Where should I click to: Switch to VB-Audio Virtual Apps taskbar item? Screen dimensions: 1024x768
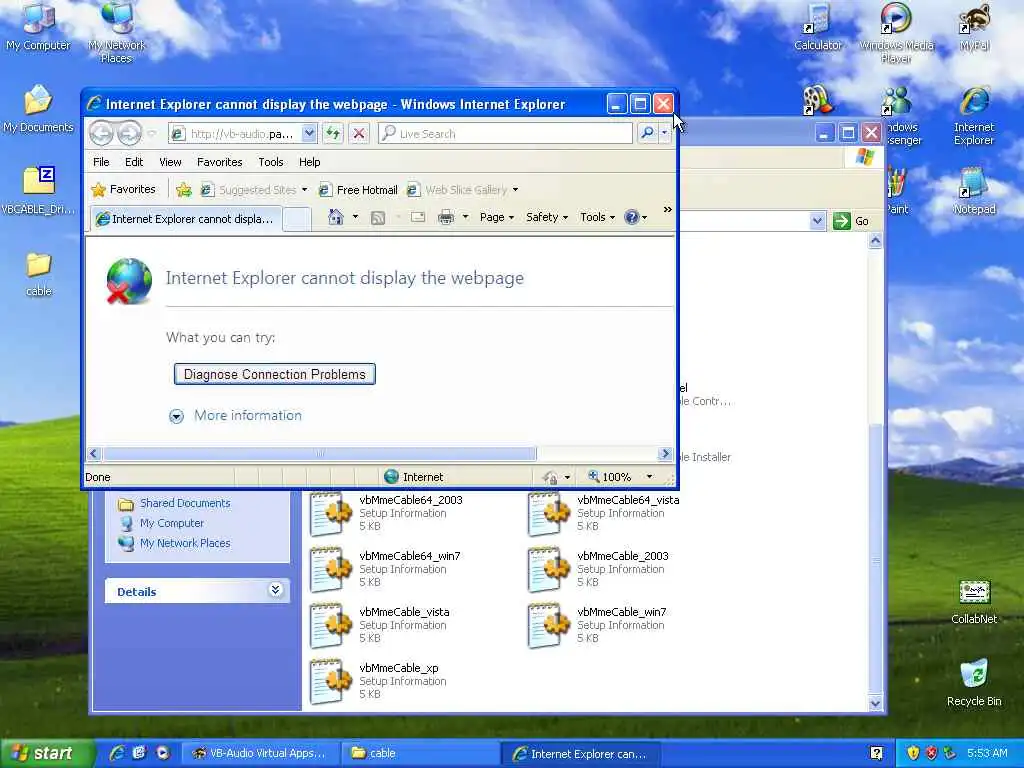click(259, 753)
